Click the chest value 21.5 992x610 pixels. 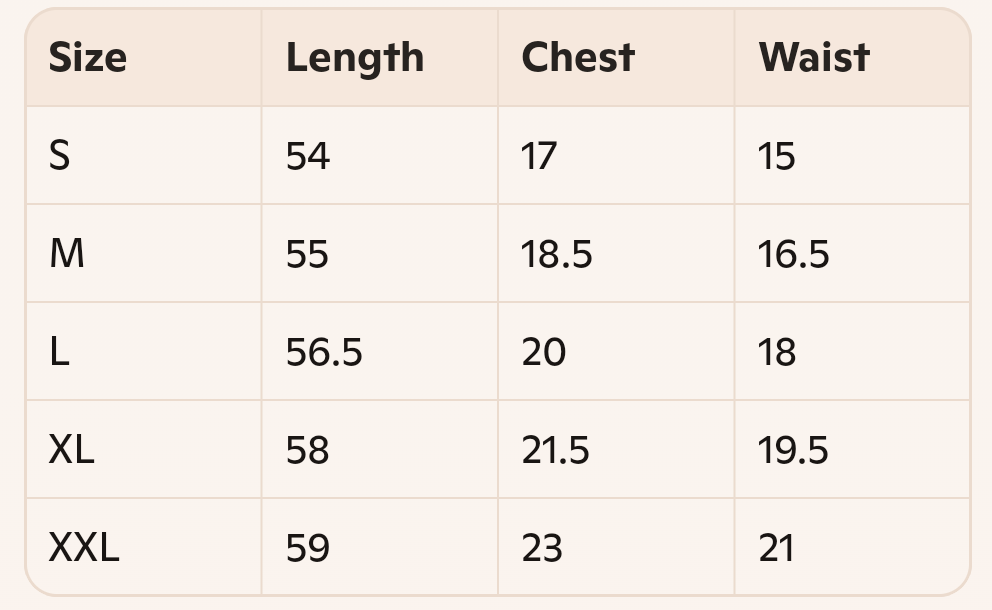tap(555, 450)
